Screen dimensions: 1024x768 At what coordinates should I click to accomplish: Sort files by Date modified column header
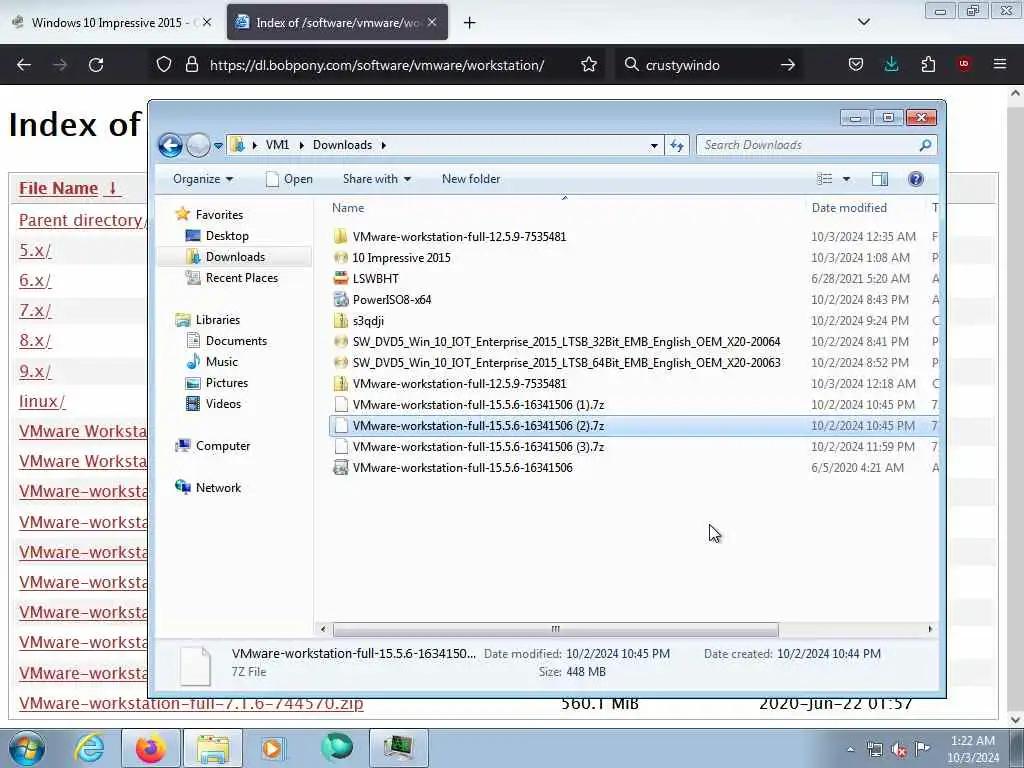[x=849, y=208]
